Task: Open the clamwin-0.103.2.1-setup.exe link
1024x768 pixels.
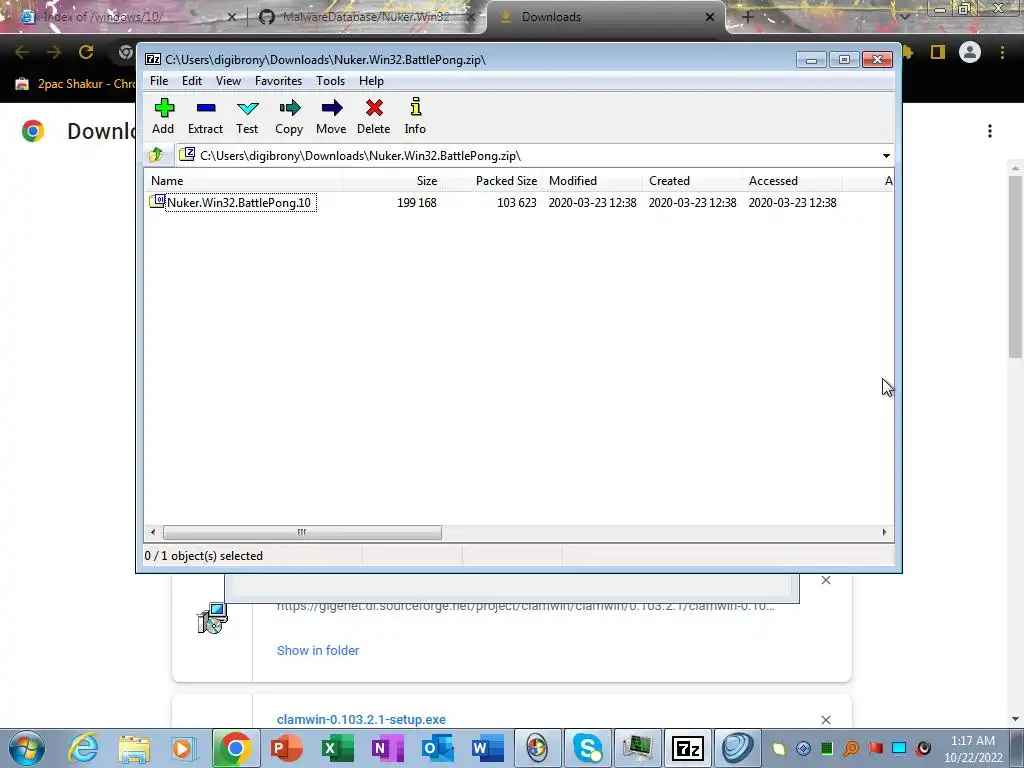Action: tap(361, 719)
